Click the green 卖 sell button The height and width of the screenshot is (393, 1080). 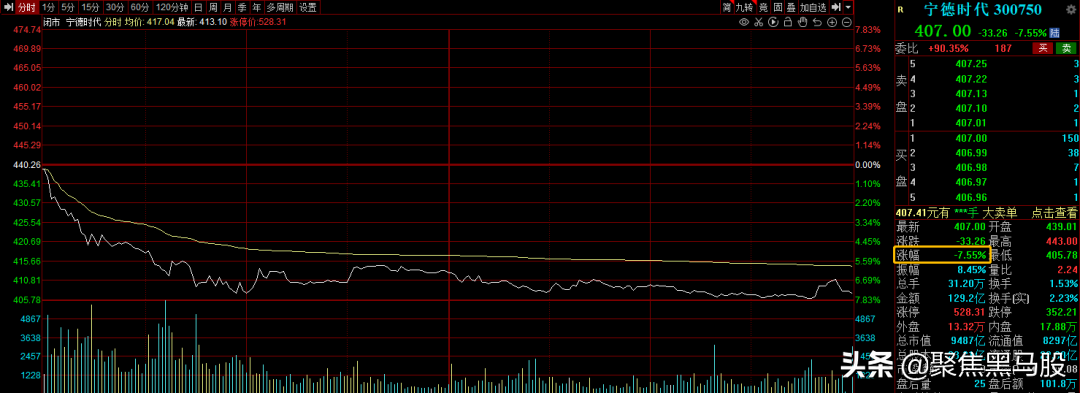pos(1066,48)
